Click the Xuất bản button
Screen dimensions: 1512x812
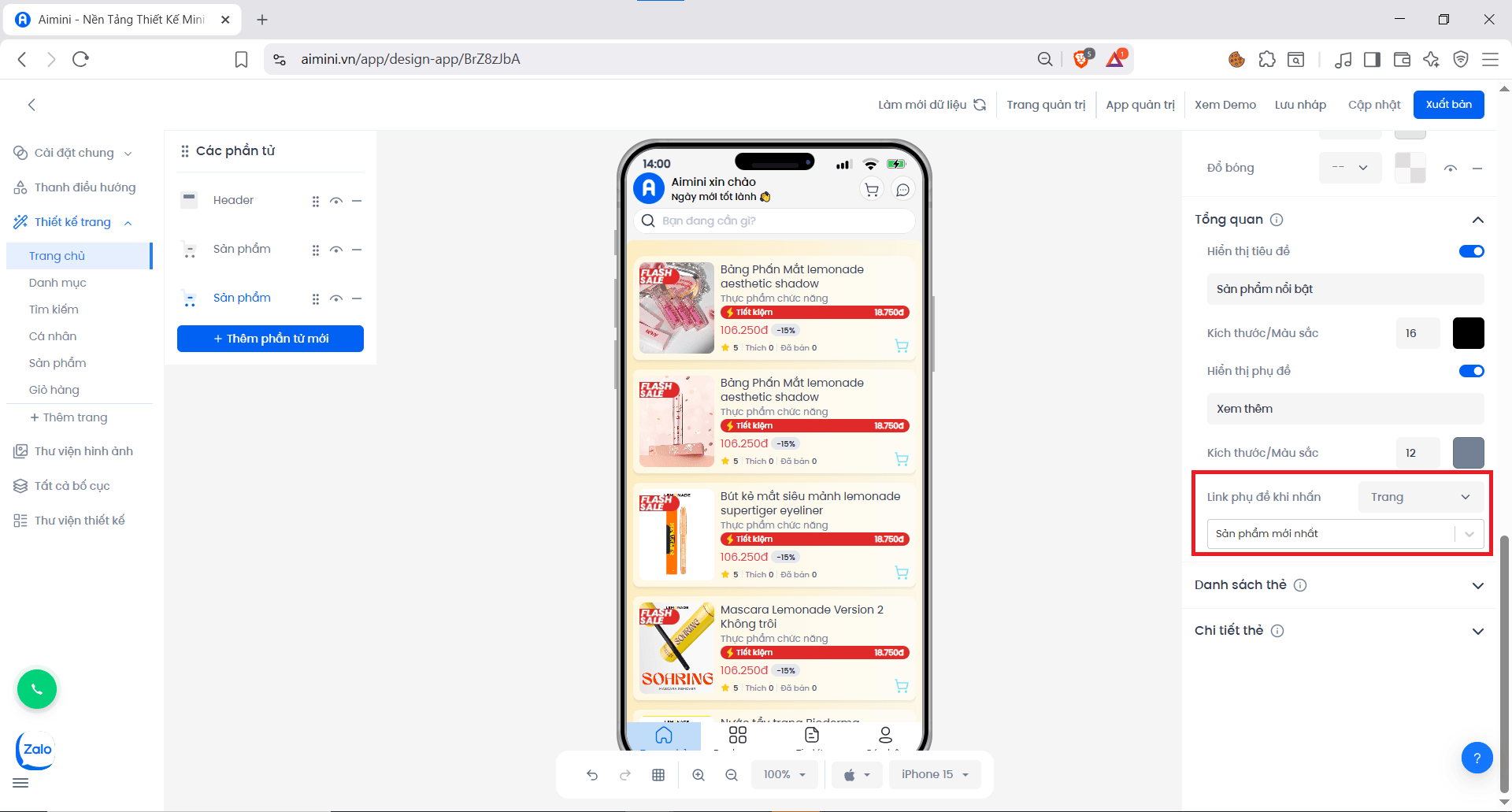(x=1448, y=105)
